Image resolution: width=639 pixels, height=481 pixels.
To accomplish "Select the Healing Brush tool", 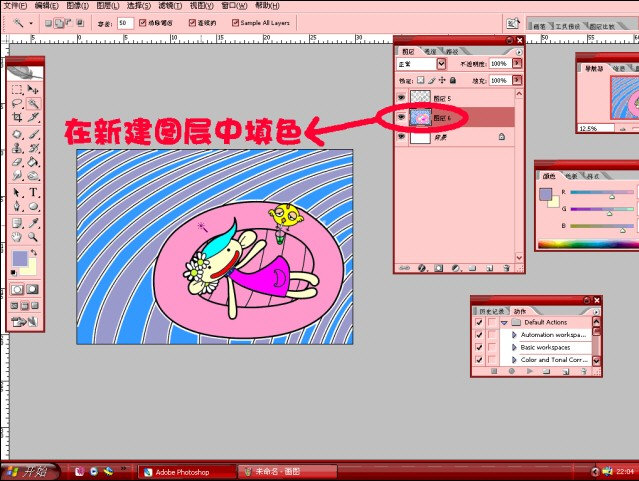I will [17, 134].
